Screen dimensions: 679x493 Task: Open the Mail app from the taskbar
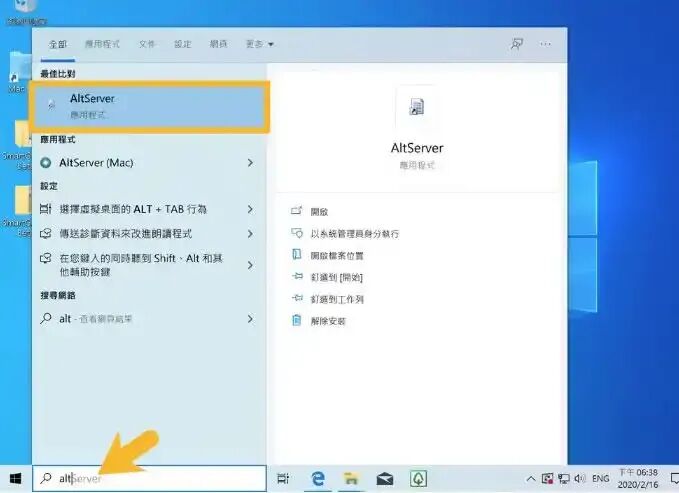385,479
